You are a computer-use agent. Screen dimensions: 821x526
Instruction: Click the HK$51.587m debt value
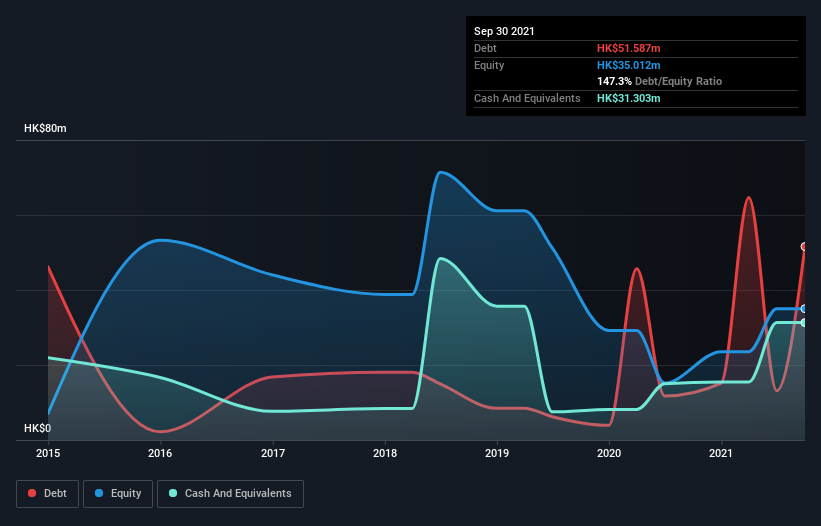[628, 49]
